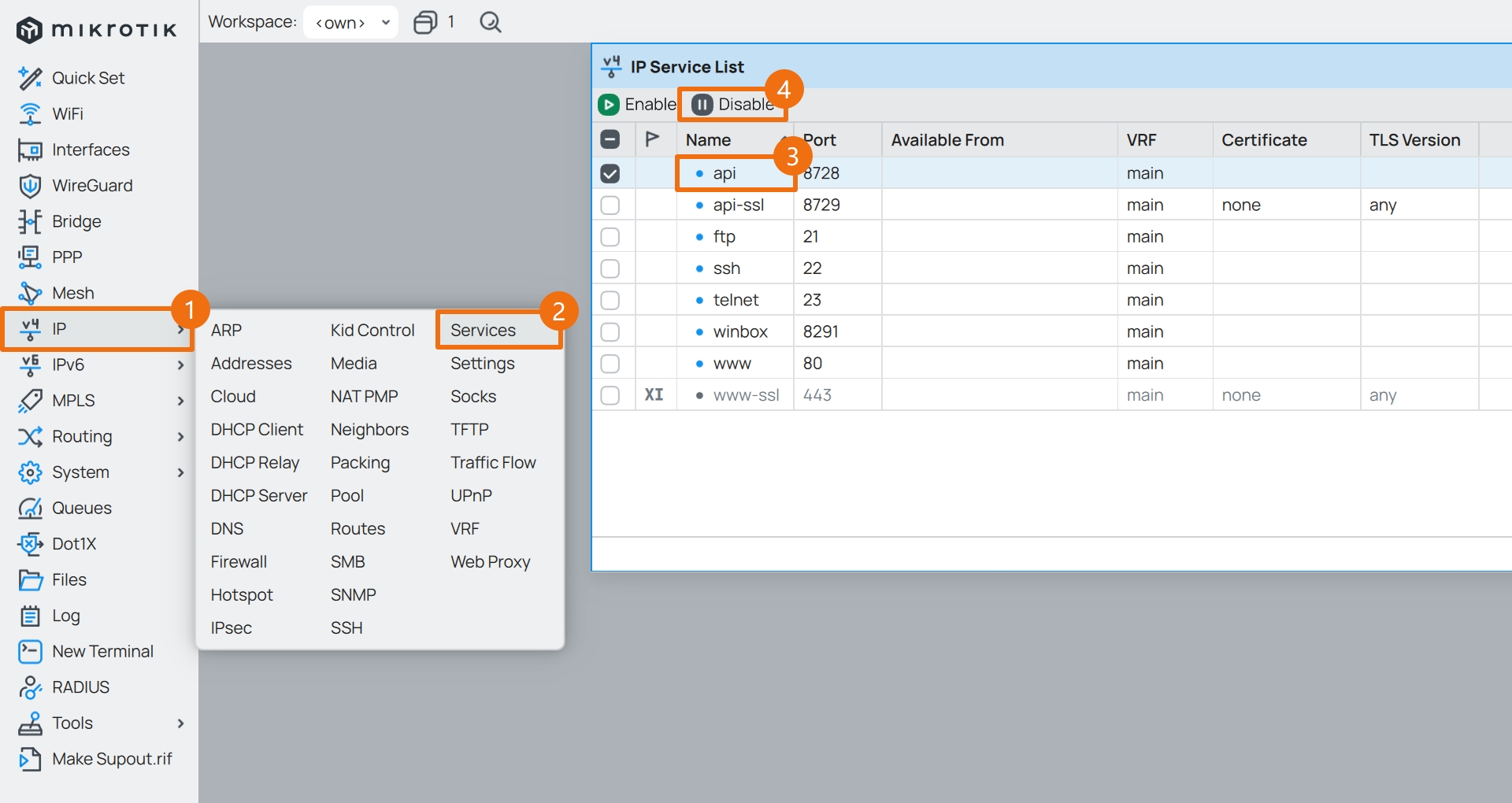
Task: Click the WireGuard shield icon
Action: pos(30,186)
